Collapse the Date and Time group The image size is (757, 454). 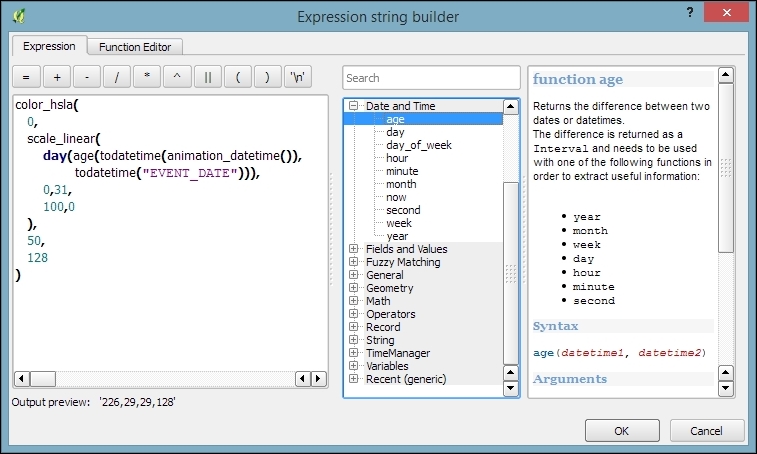coord(354,105)
